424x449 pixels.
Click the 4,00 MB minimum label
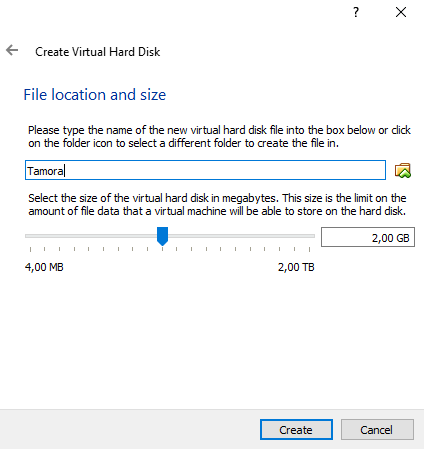(x=44, y=267)
